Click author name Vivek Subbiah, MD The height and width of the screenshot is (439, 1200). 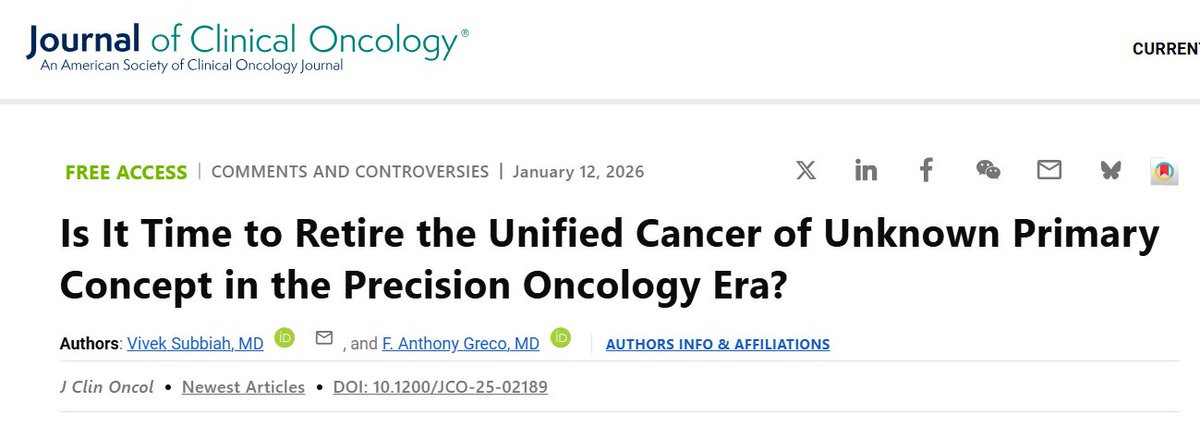[x=196, y=343]
